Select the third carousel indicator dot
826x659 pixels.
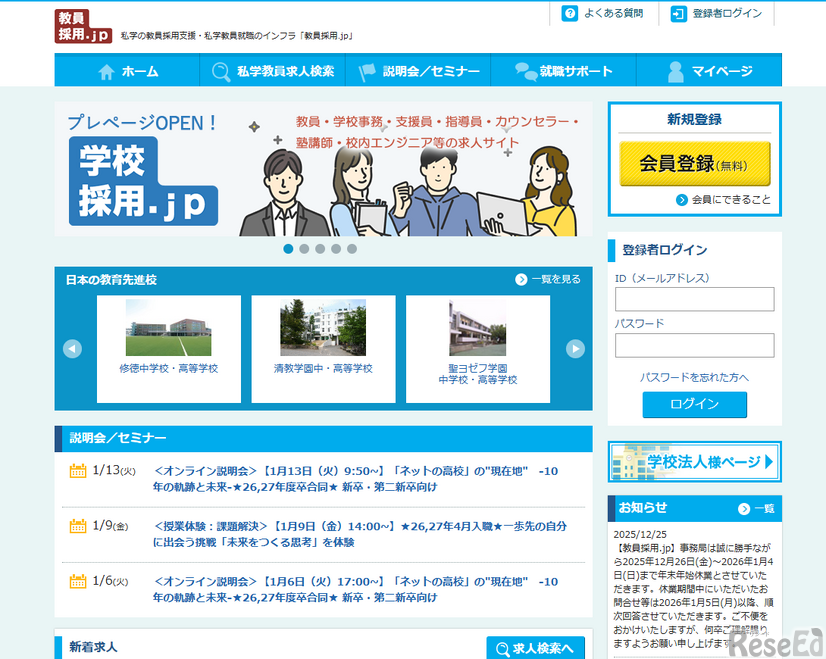[x=320, y=248]
